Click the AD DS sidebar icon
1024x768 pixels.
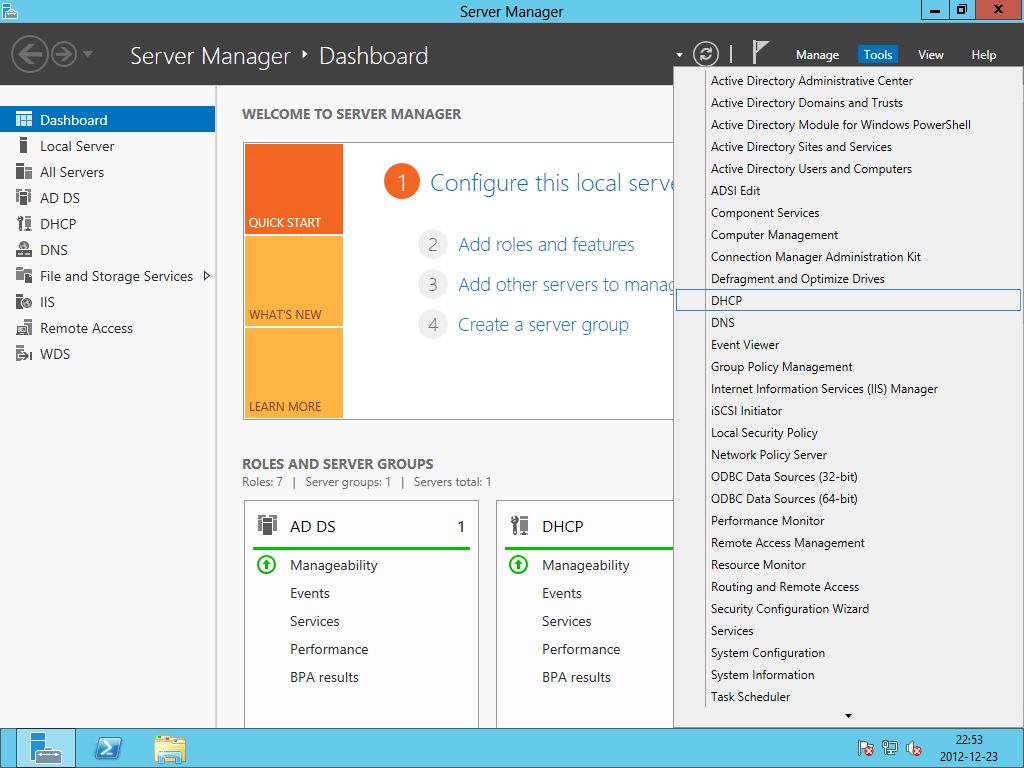tap(24, 197)
